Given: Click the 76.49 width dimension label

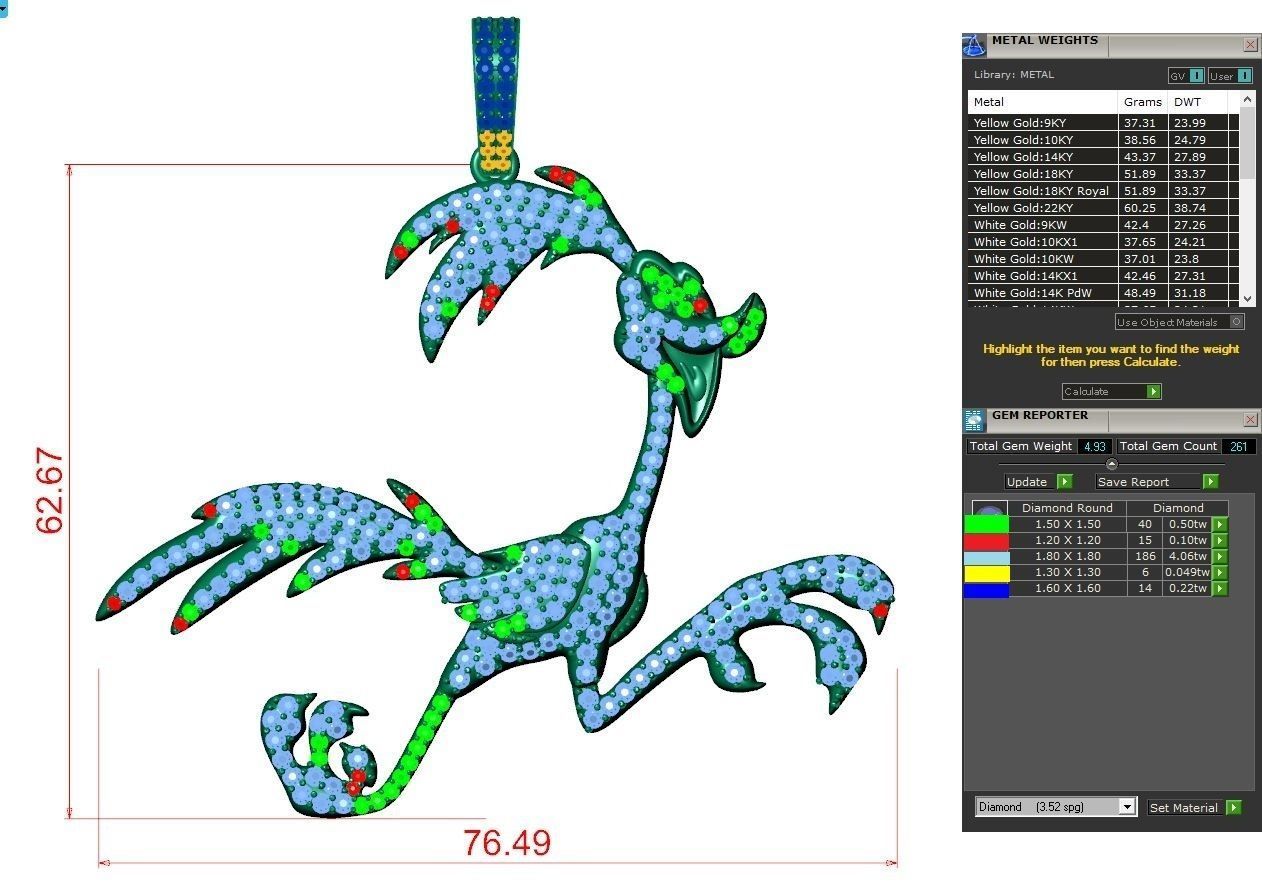Looking at the screenshot, I should coord(507,843).
